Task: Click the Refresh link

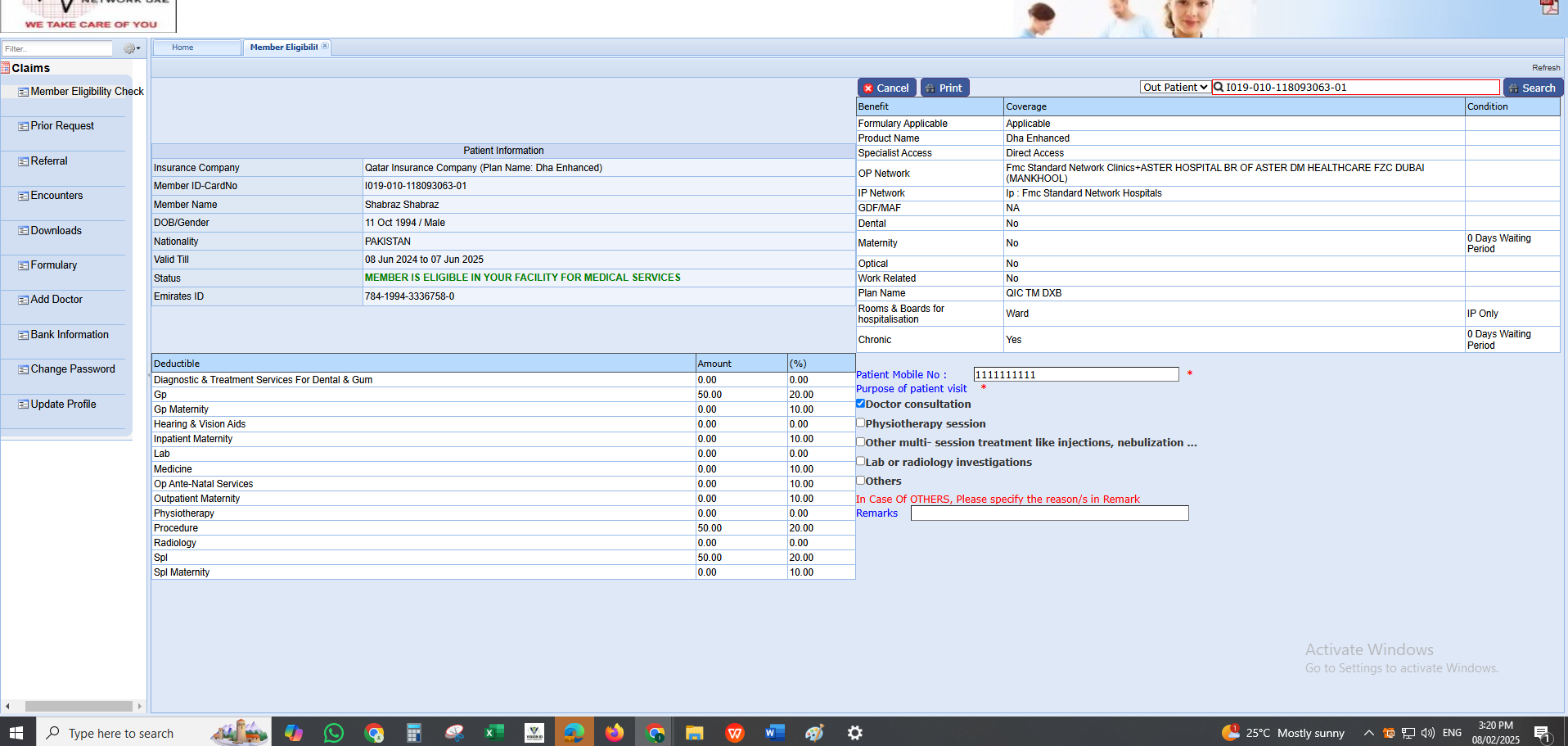Action: (x=1545, y=68)
